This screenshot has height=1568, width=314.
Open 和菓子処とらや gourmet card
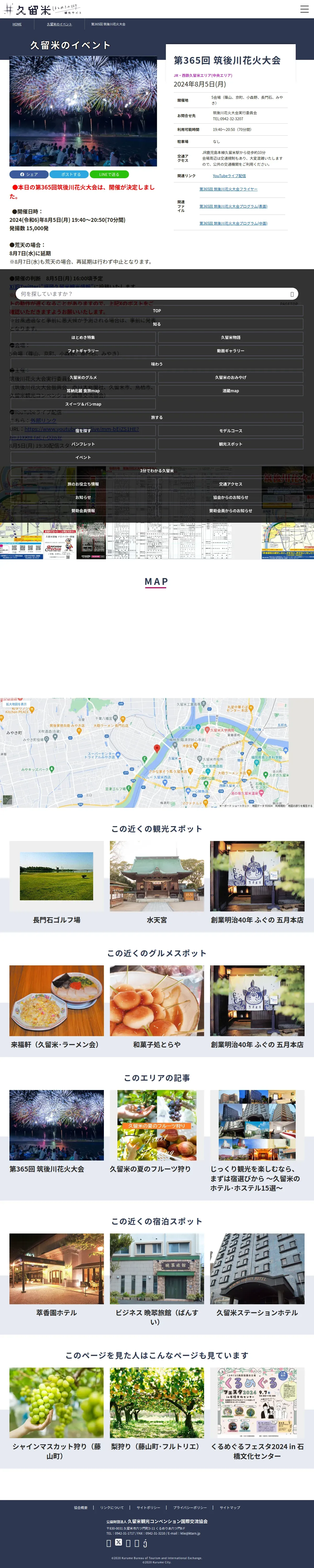[157, 1007]
